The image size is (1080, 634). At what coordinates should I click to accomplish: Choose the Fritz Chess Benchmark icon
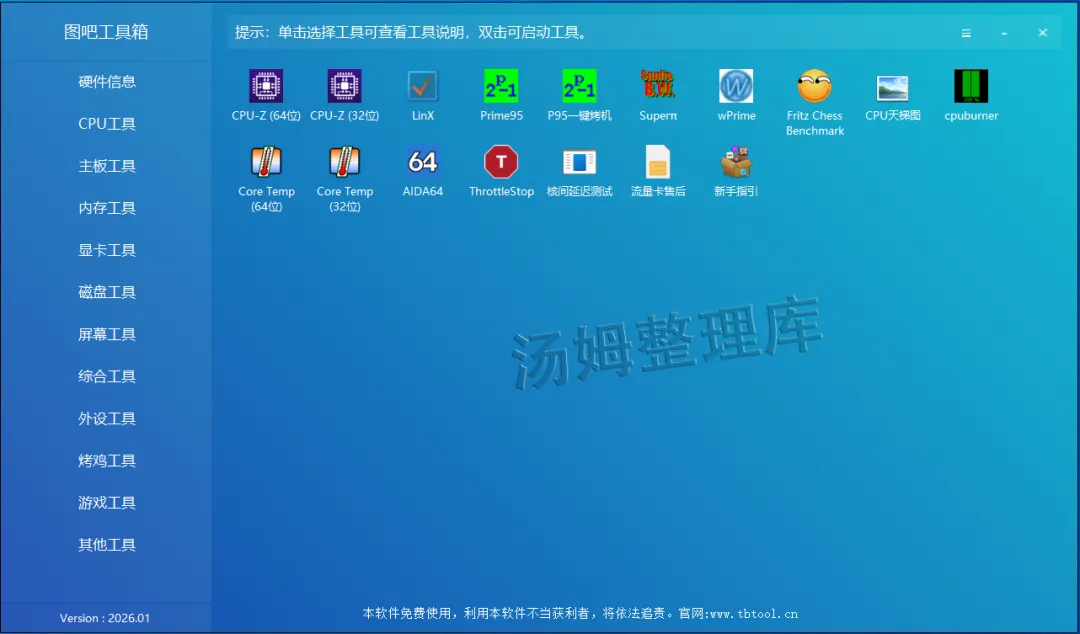(x=815, y=86)
